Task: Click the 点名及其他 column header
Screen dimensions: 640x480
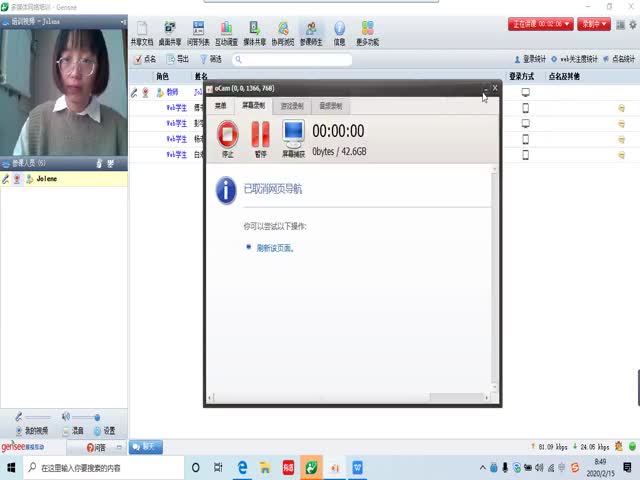Action: [564, 76]
